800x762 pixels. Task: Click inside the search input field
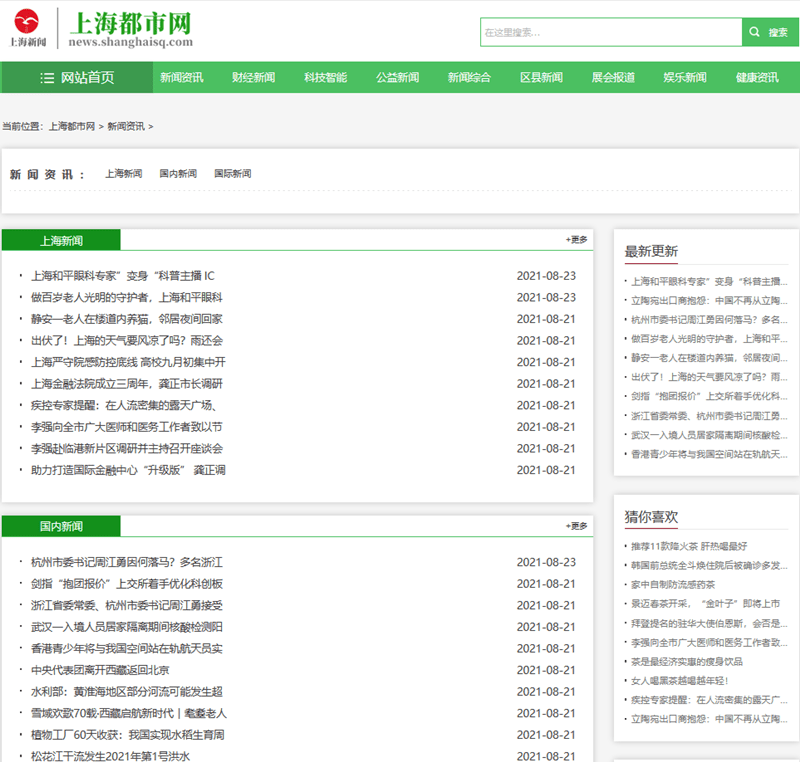pyautogui.click(x=610, y=32)
